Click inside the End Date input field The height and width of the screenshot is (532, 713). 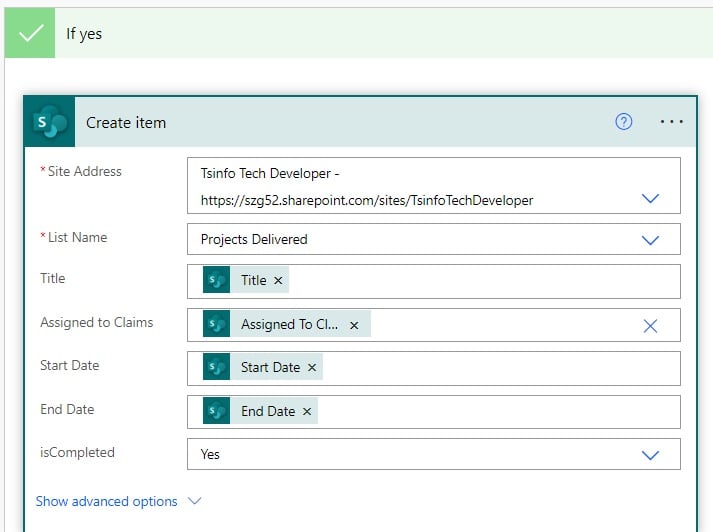tap(434, 412)
